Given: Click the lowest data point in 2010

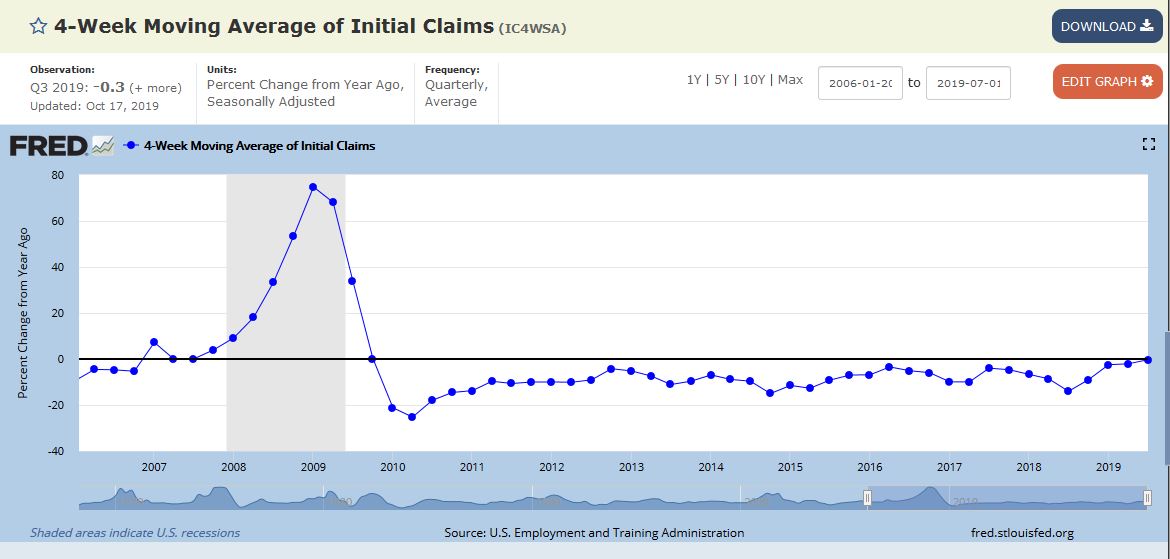Looking at the screenshot, I should 411,417.
